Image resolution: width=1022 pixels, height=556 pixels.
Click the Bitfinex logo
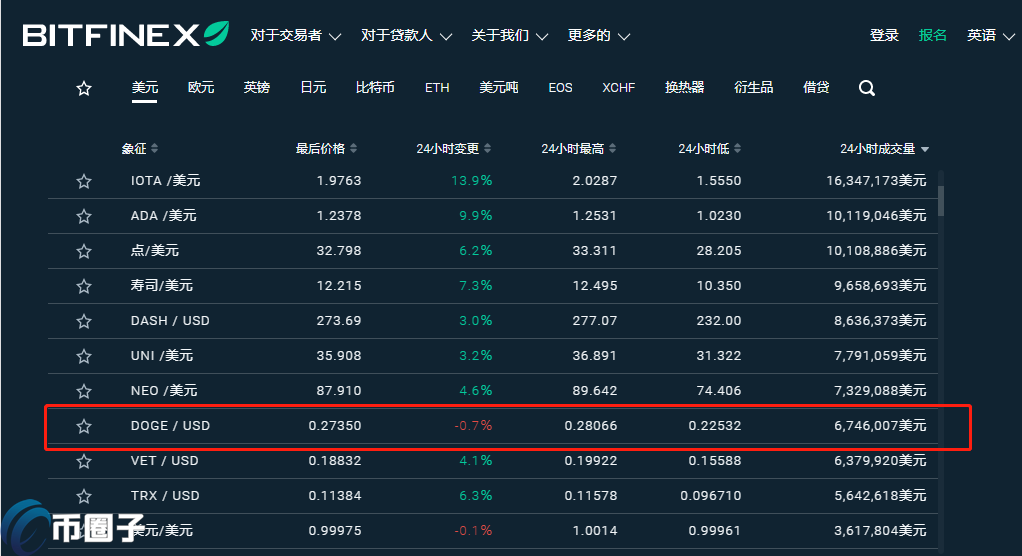[x=126, y=35]
